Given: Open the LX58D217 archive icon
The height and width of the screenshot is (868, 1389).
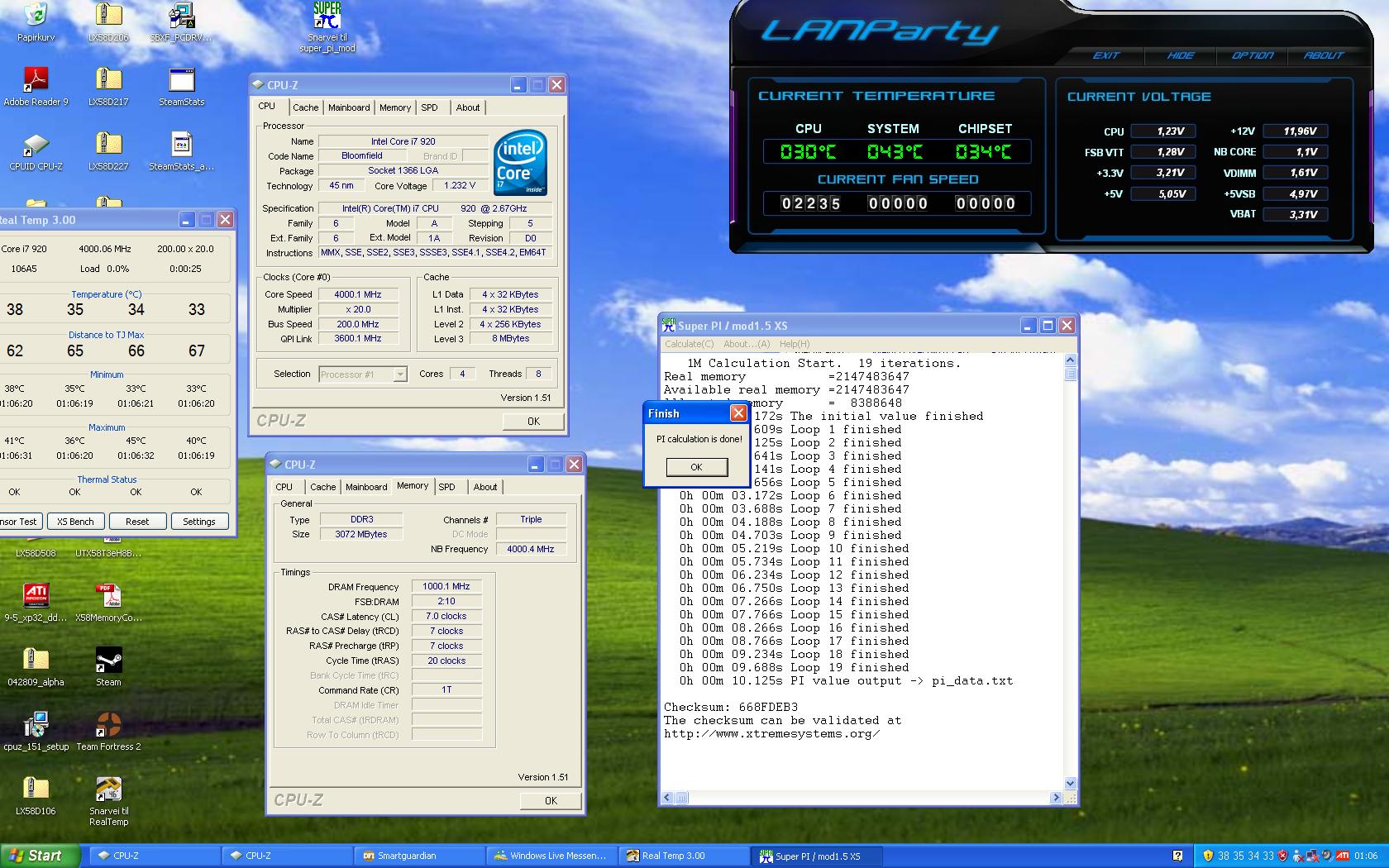Looking at the screenshot, I should [108, 79].
